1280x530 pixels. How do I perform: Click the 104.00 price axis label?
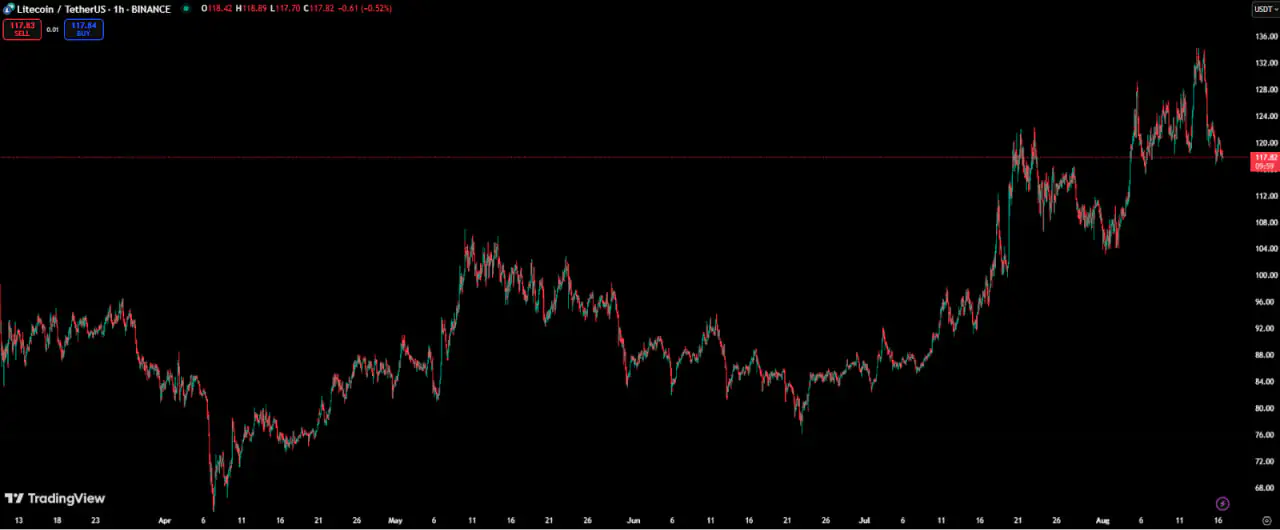coord(1266,248)
